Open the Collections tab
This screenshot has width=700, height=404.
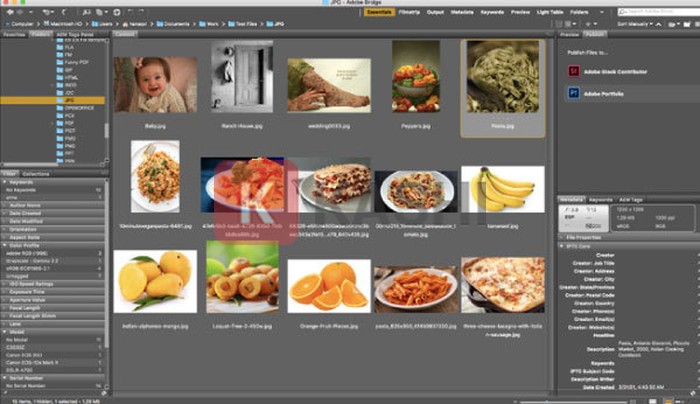(36, 174)
